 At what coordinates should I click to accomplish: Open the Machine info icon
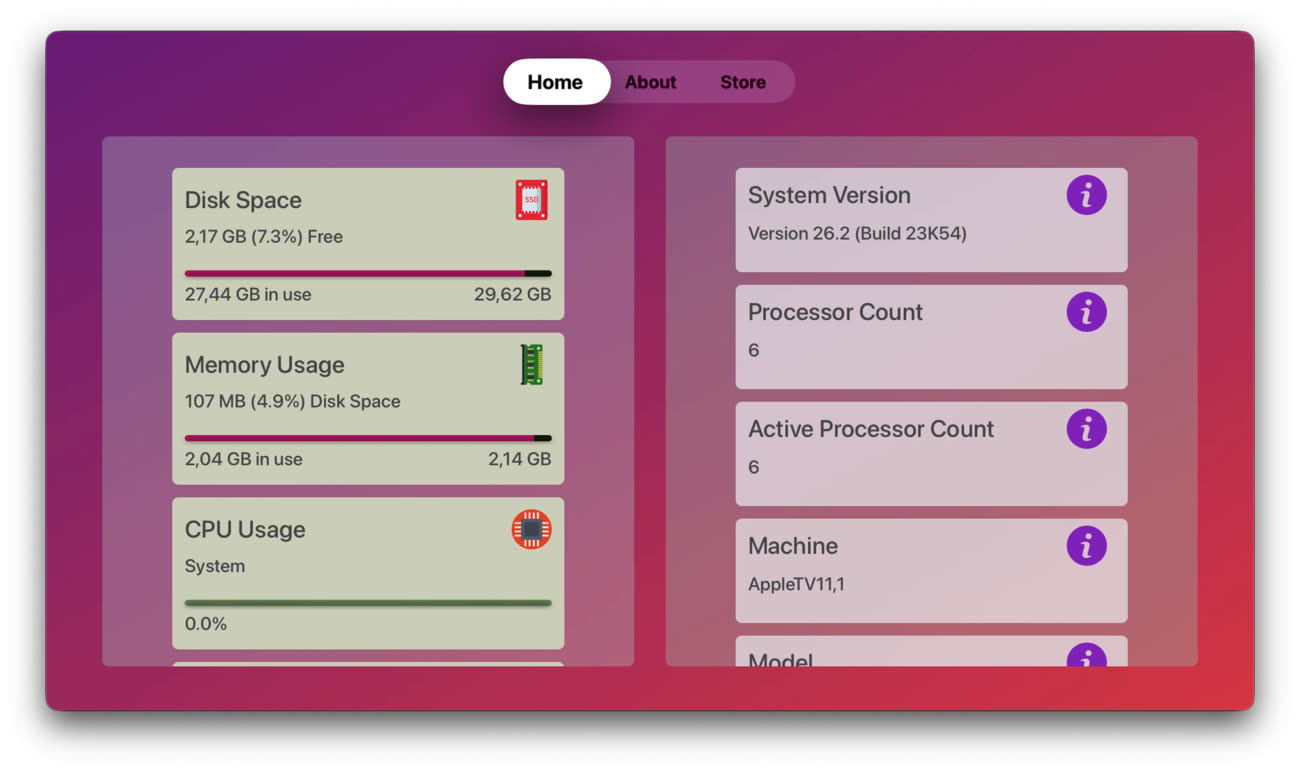point(1086,546)
